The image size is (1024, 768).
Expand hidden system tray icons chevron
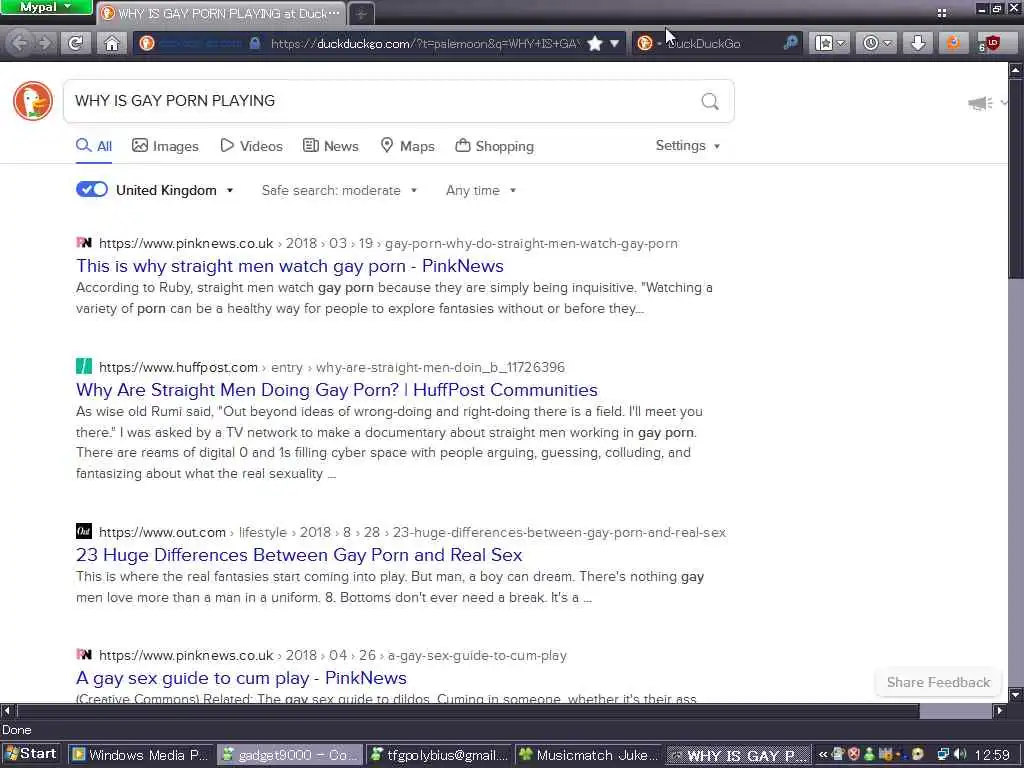[x=823, y=755]
